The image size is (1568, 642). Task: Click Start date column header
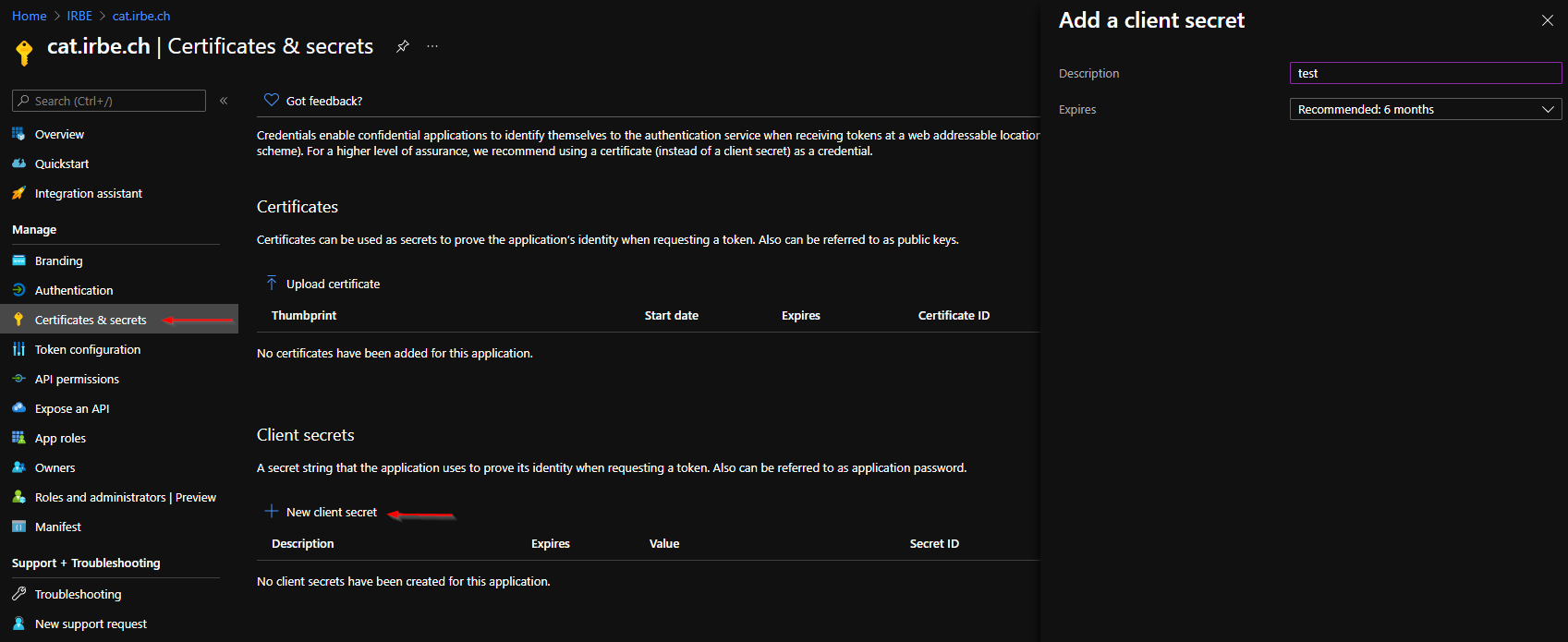(672, 315)
